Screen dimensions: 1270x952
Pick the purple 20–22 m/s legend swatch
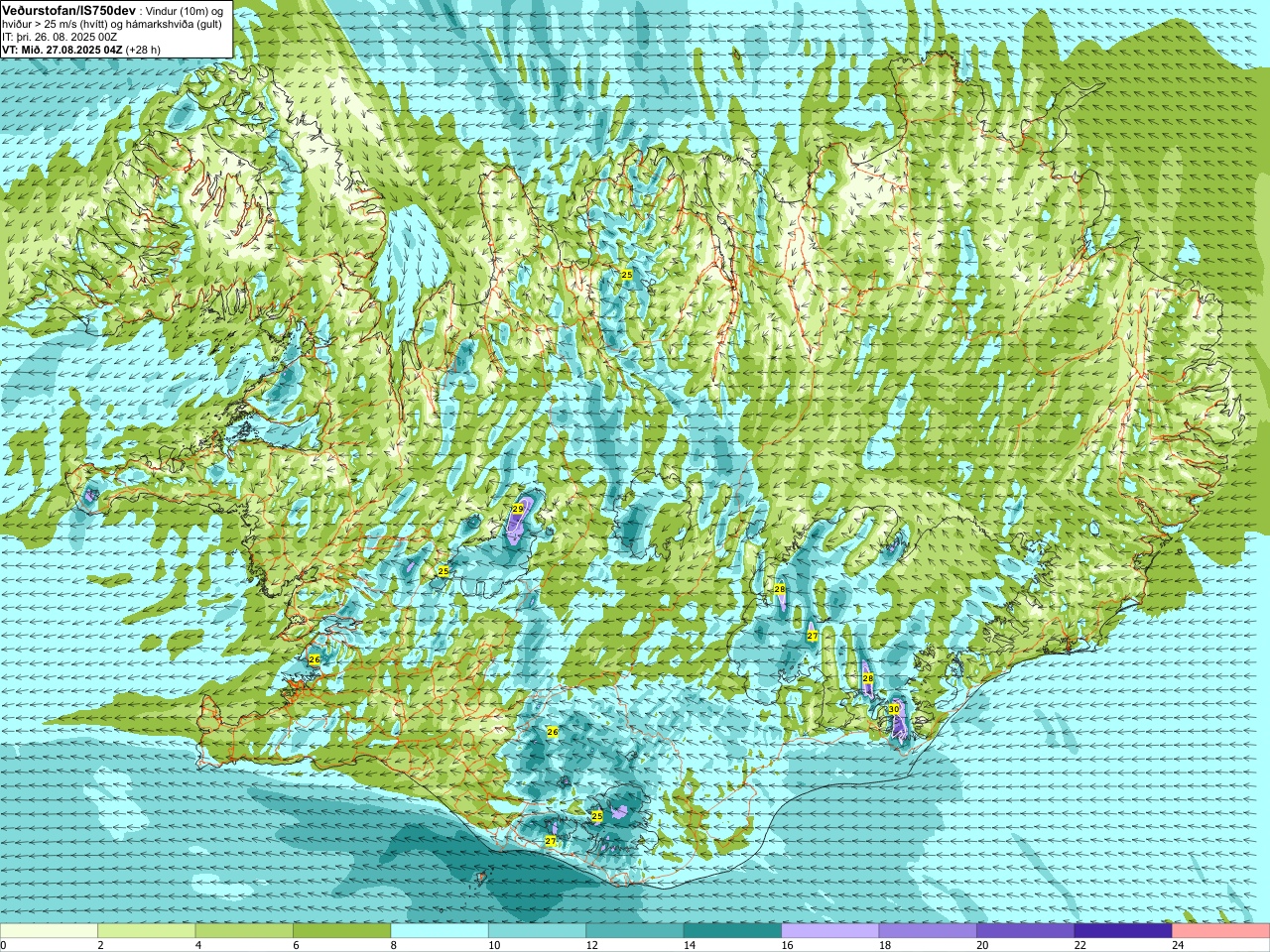point(1026,931)
